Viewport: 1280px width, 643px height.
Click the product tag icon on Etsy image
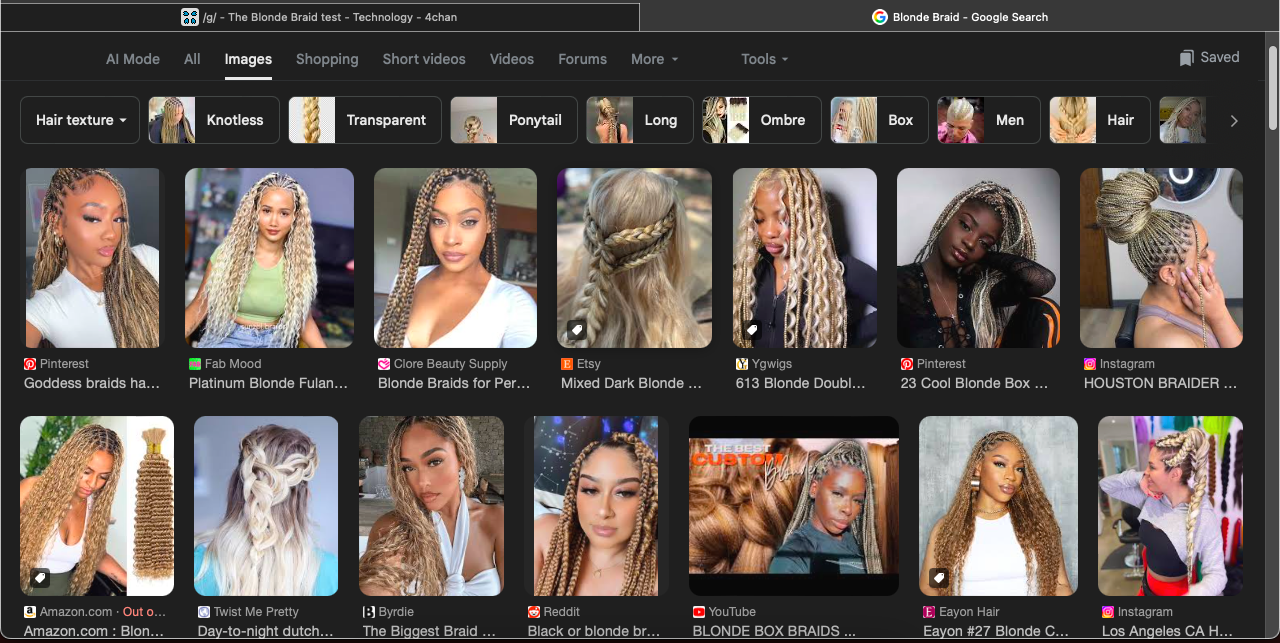pyautogui.click(x=577, y=329)
